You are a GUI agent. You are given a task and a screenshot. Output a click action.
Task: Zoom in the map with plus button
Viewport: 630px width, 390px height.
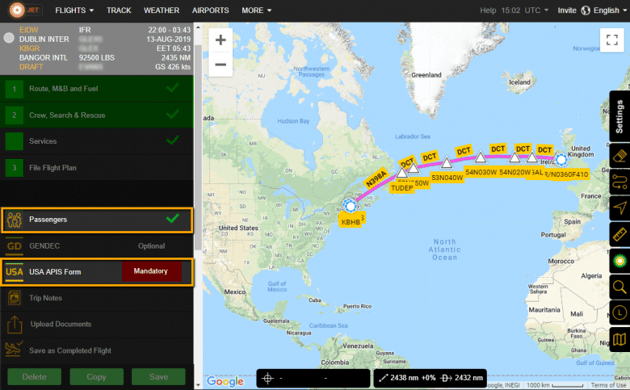pos(221,40)
